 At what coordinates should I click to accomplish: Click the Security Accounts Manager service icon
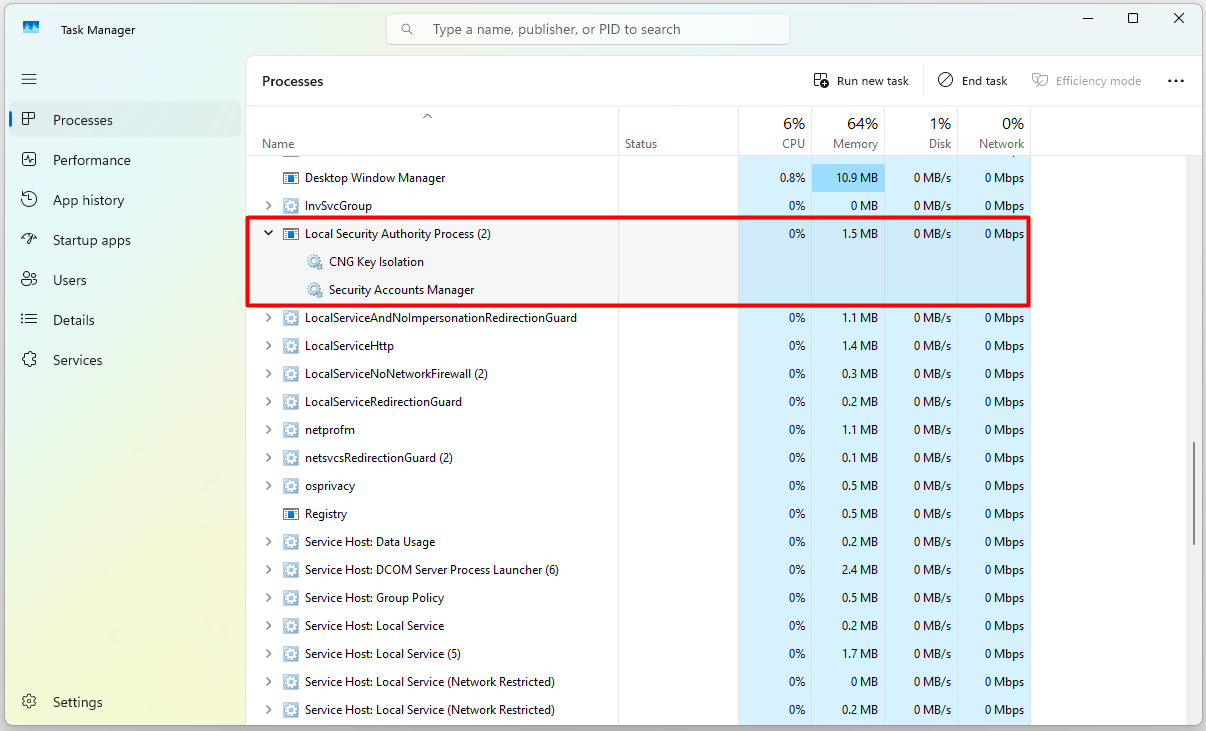pos(315,290)
